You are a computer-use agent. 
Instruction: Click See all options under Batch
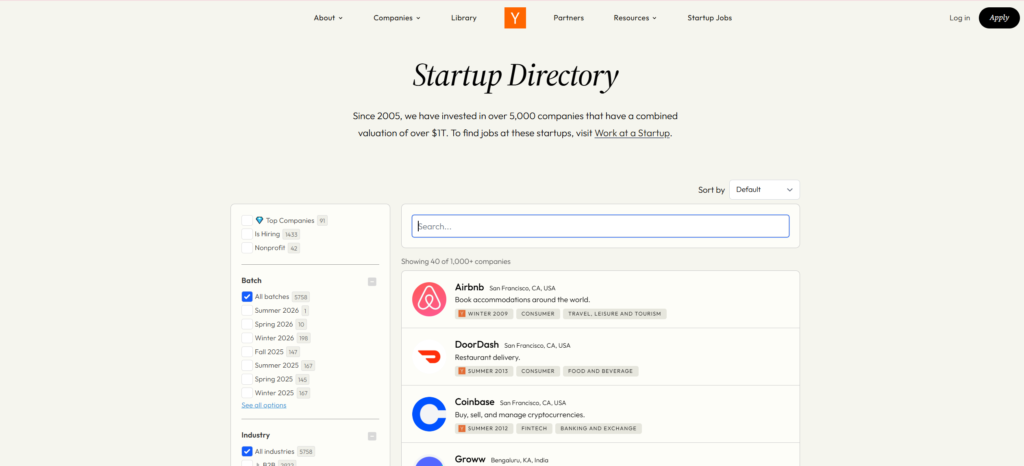(x=264, y=405)
